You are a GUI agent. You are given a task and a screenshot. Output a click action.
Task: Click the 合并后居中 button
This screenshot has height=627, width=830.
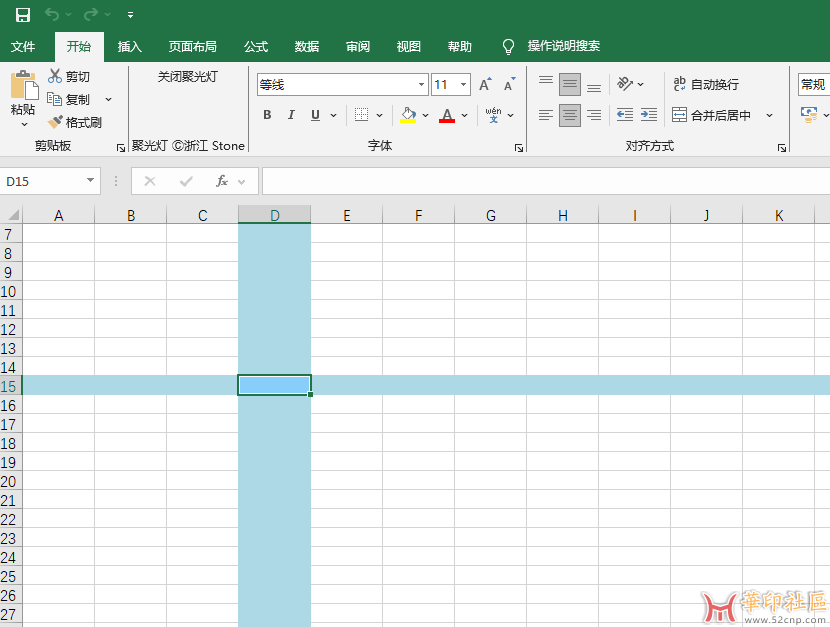point(712,115)
